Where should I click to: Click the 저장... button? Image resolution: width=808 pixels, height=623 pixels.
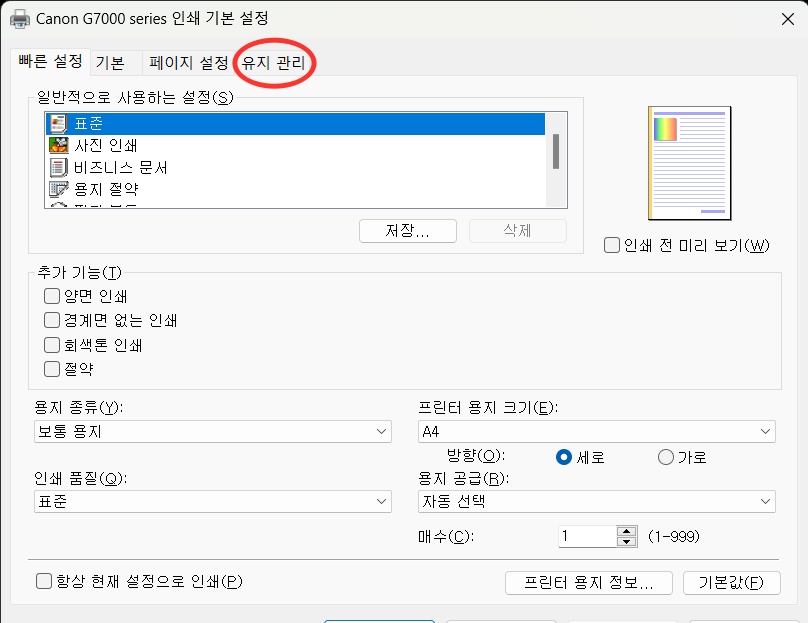(x=408, y=230)
